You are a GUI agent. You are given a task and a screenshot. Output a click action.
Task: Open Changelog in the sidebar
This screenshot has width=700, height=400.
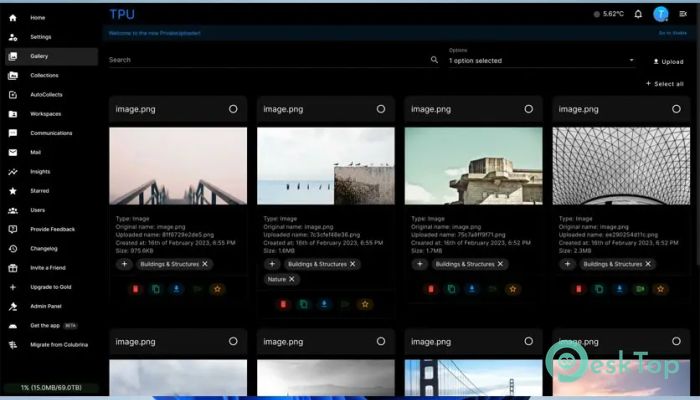click(x=51, y=249)
